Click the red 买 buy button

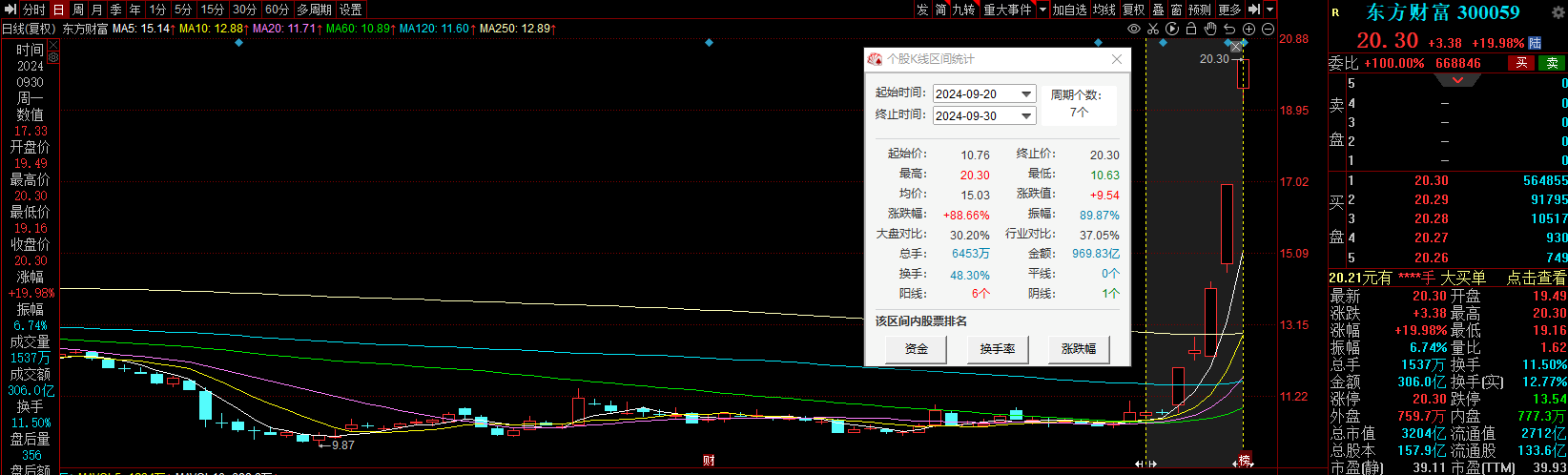click(1521, 63)
